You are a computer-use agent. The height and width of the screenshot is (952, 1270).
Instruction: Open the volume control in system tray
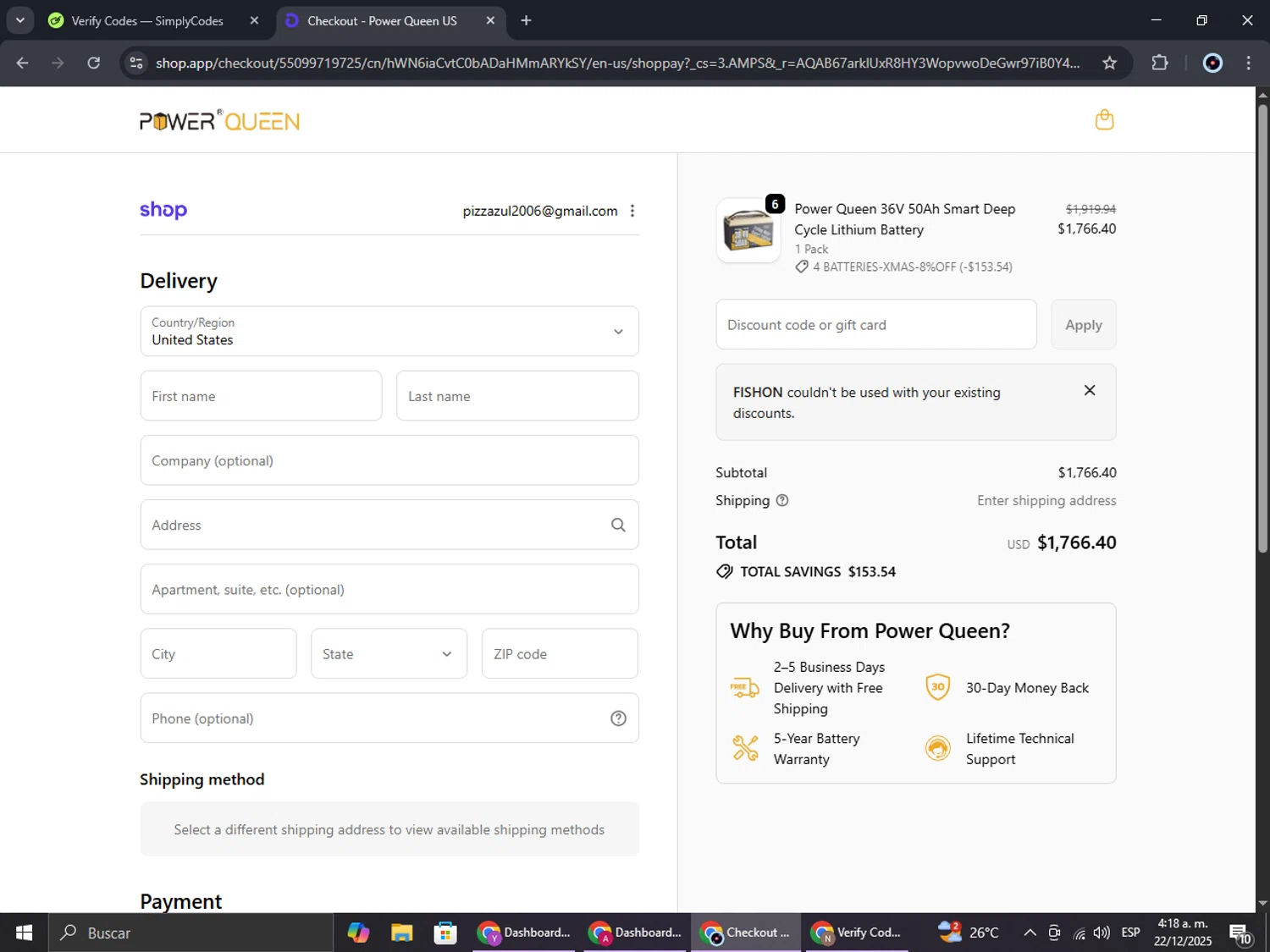point(1102,933)
